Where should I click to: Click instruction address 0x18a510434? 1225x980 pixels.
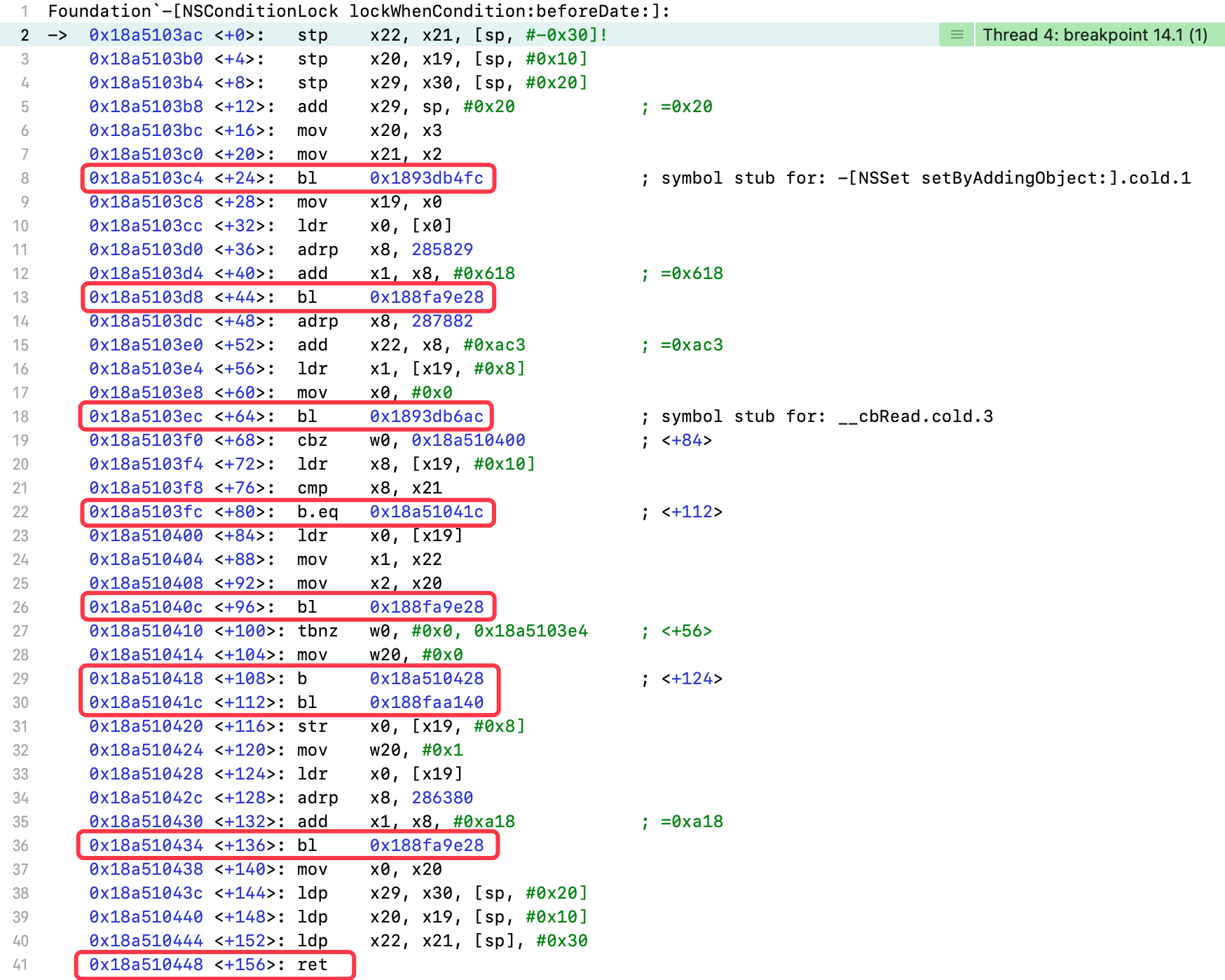tap(146, 845)
